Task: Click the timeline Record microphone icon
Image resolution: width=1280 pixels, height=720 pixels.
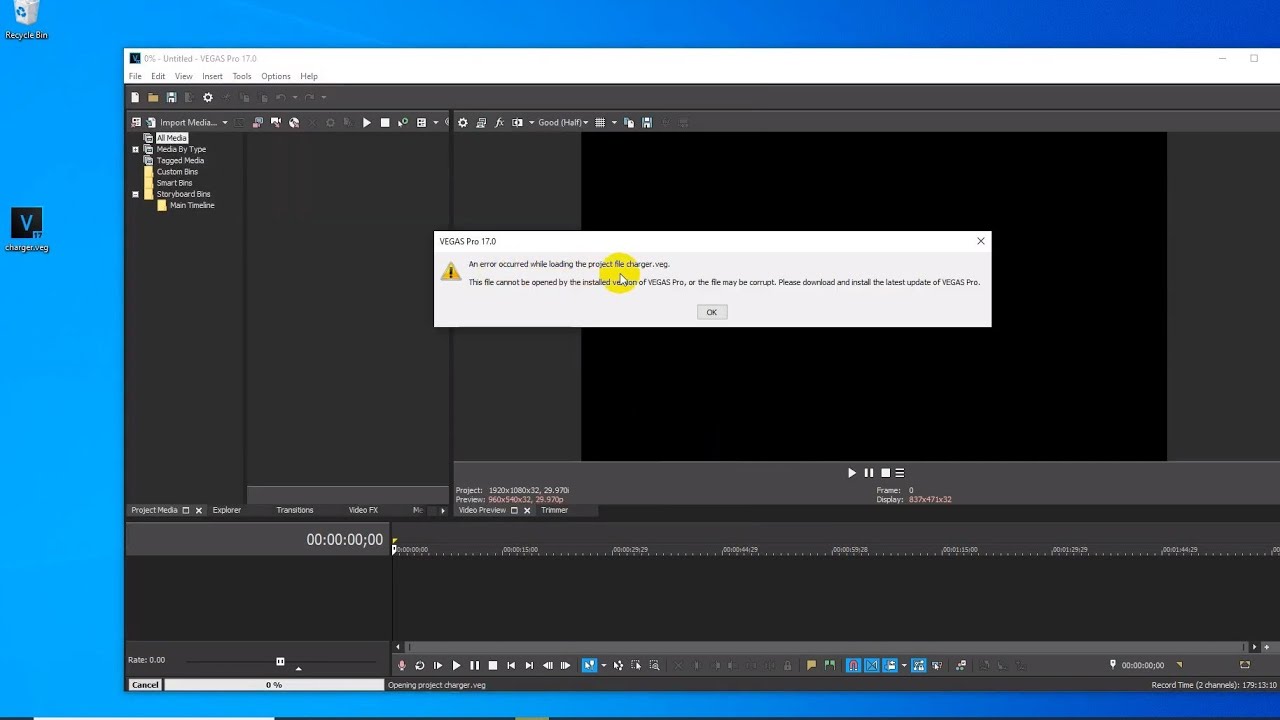Action: (x=402, y=665)
